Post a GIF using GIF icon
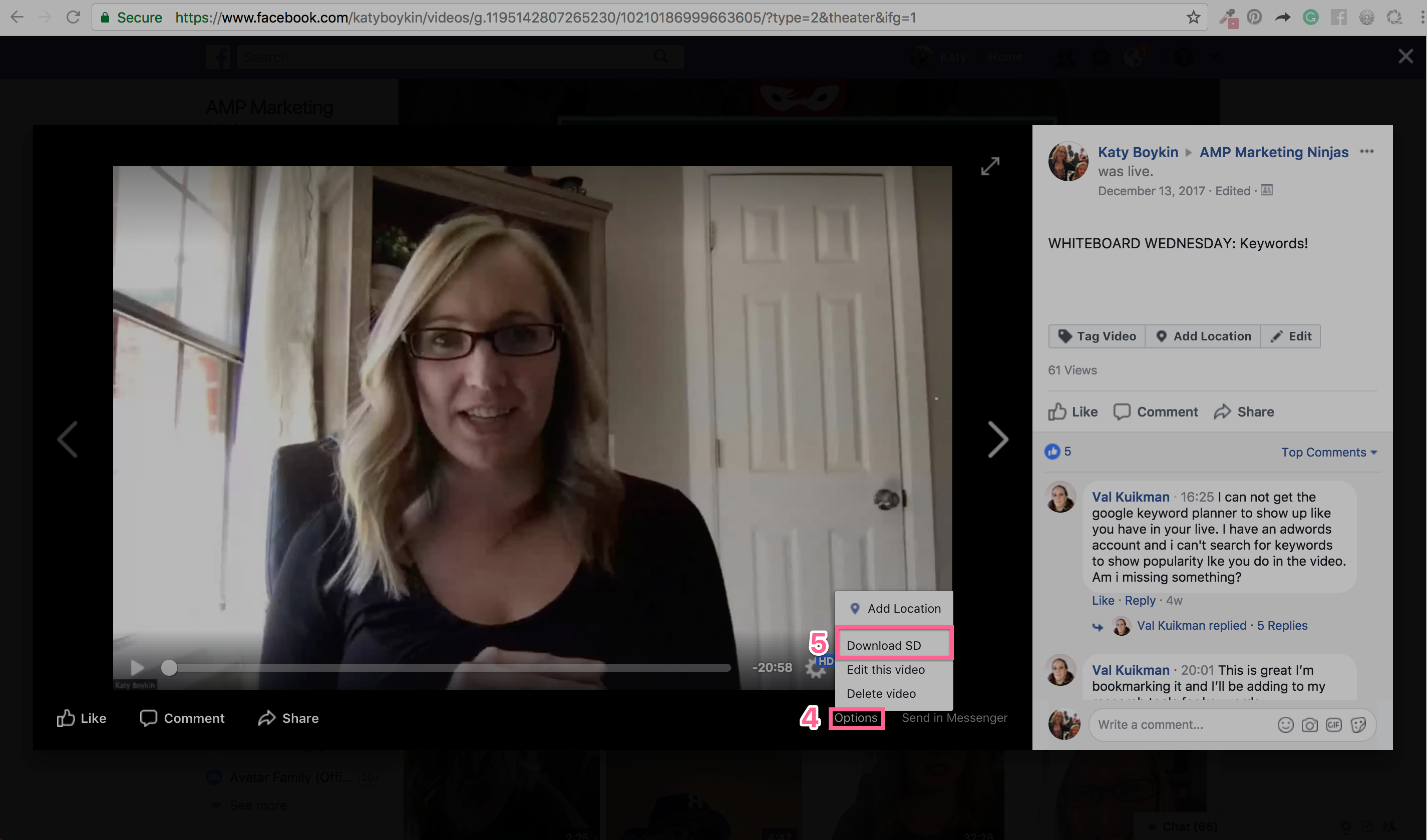 (x=1333, y=724)
